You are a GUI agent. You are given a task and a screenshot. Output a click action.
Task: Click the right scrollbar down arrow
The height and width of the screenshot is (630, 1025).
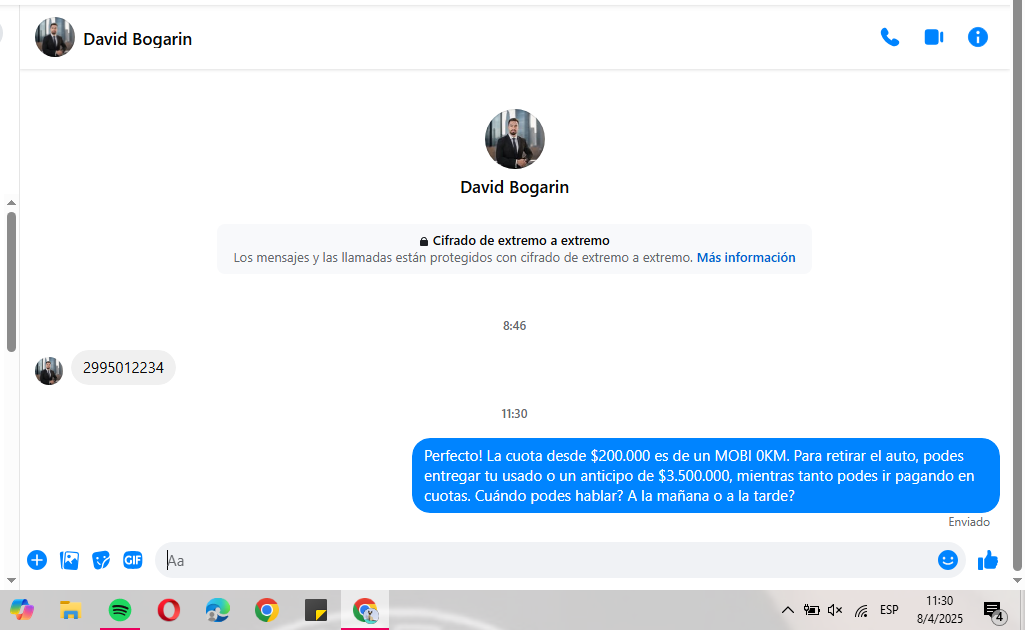pos(1017,580)
